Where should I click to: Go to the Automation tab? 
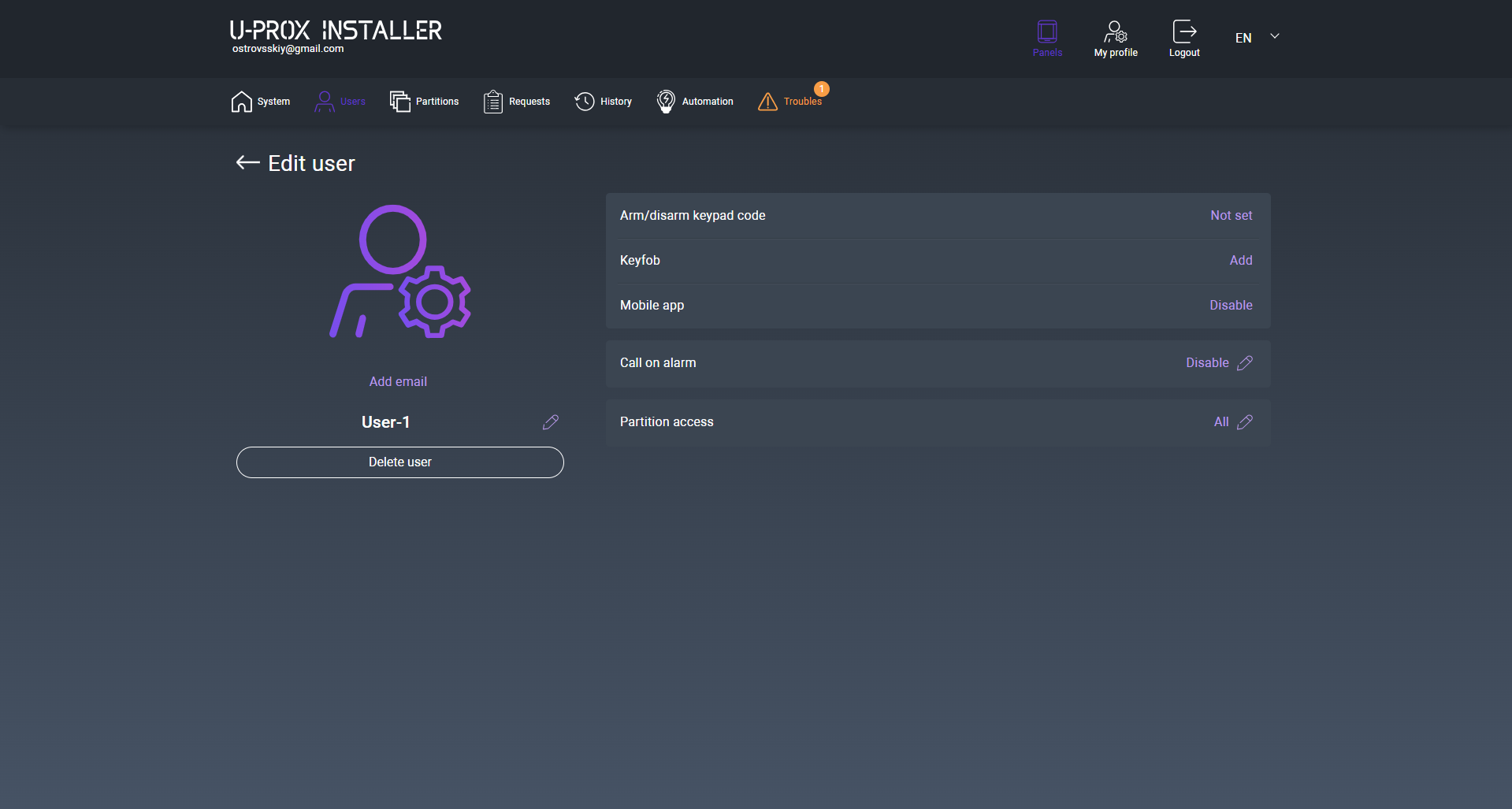coord(695,102)
